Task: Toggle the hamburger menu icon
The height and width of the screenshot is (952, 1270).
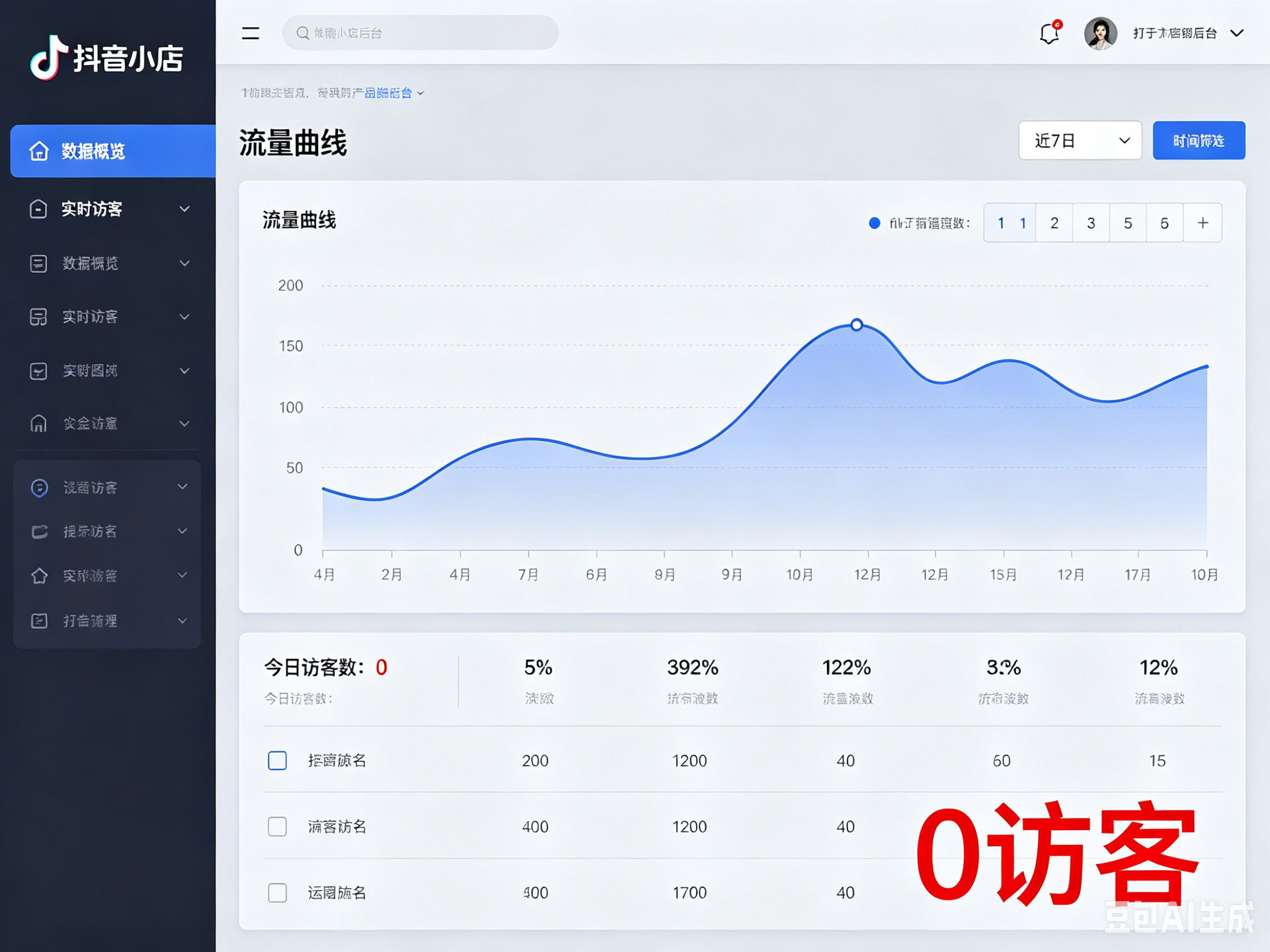Action: tap(250, 33)
